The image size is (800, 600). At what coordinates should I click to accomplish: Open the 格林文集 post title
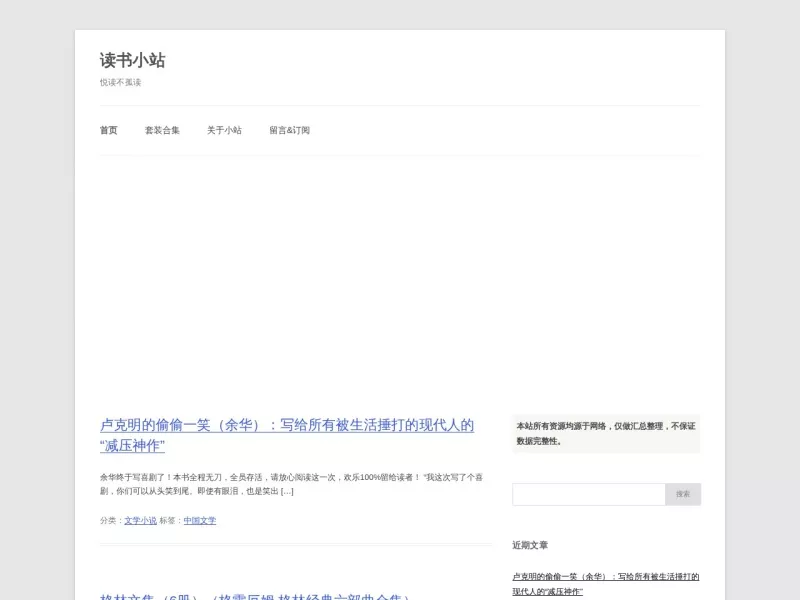point(255,596)
